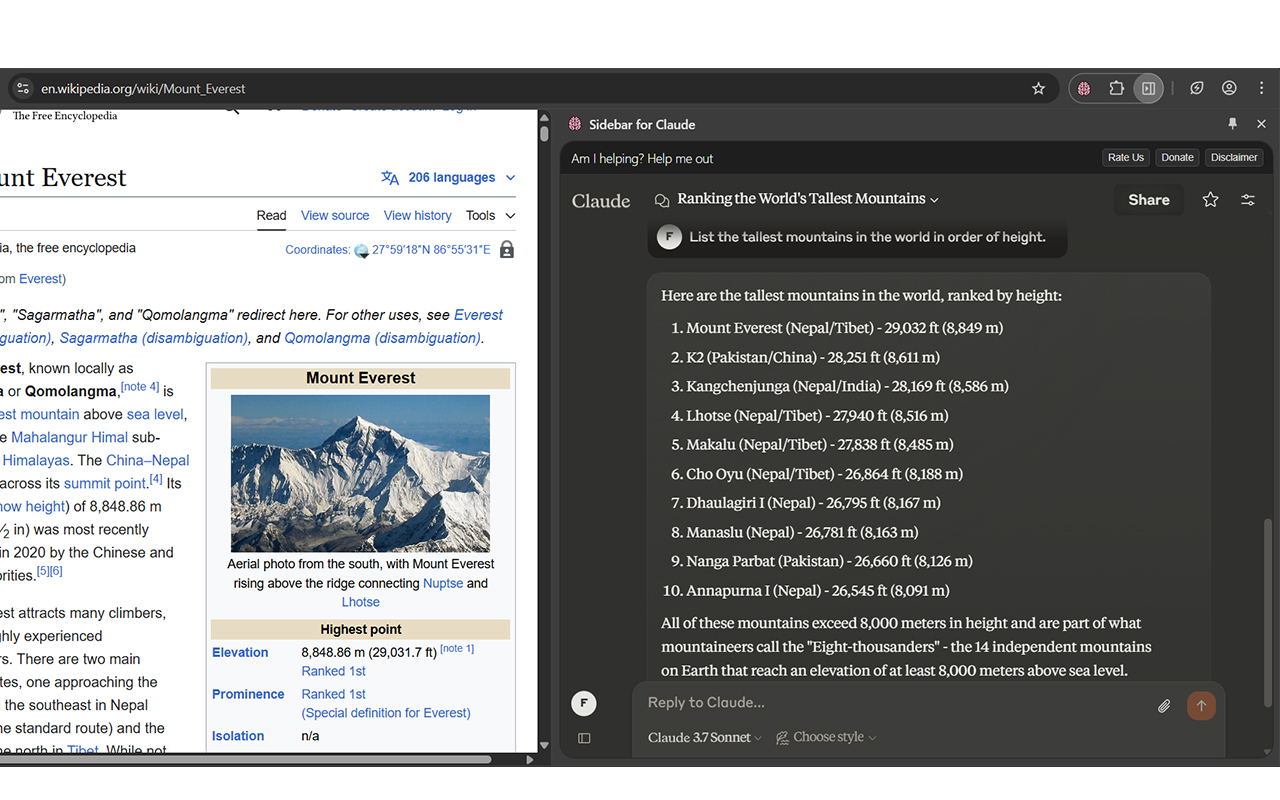
Task: Toggle Claude's left sidebar panel icon
Action: (x=584, y=738)
